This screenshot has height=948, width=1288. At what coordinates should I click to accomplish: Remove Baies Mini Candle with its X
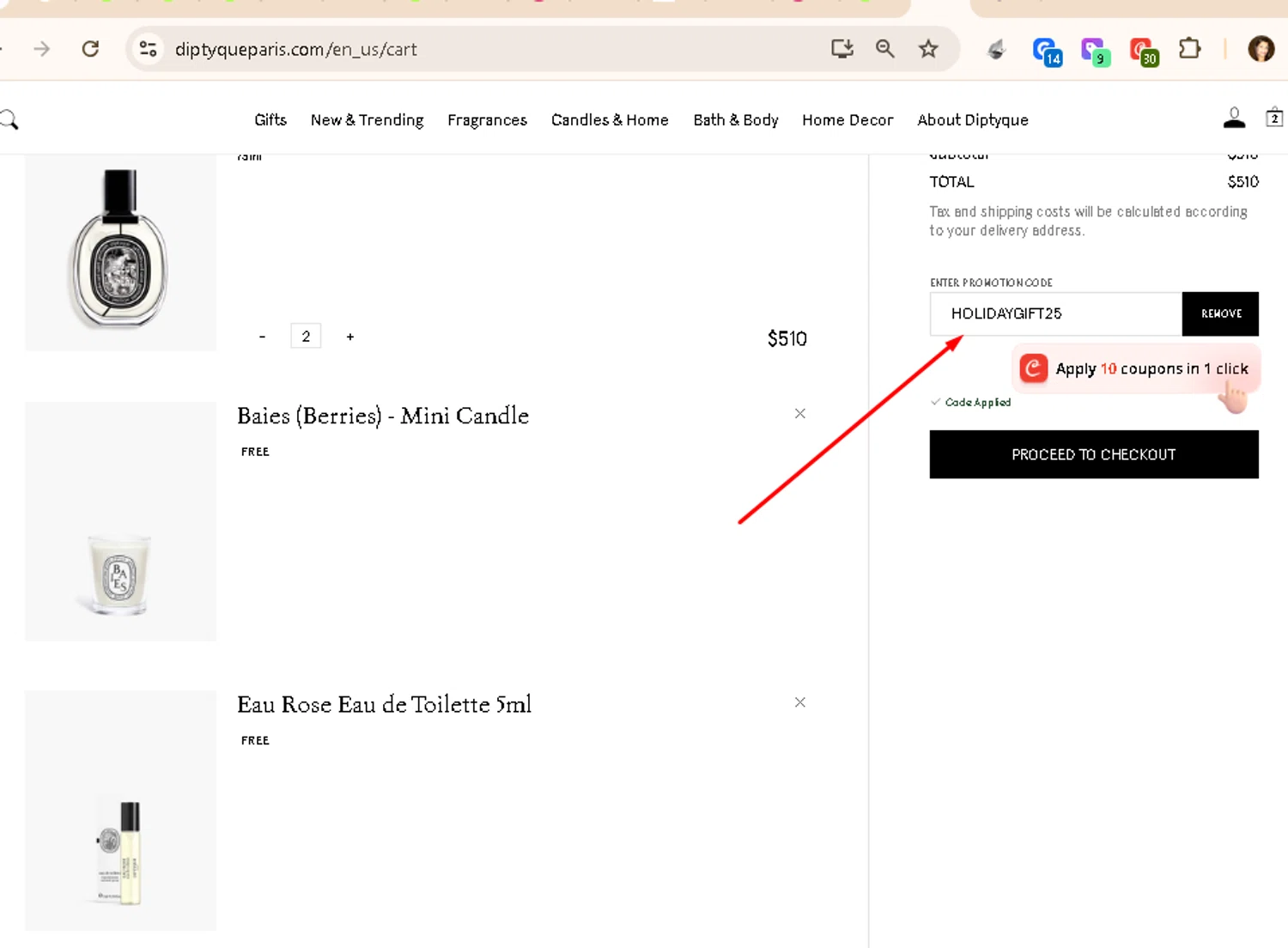point(800,414)
